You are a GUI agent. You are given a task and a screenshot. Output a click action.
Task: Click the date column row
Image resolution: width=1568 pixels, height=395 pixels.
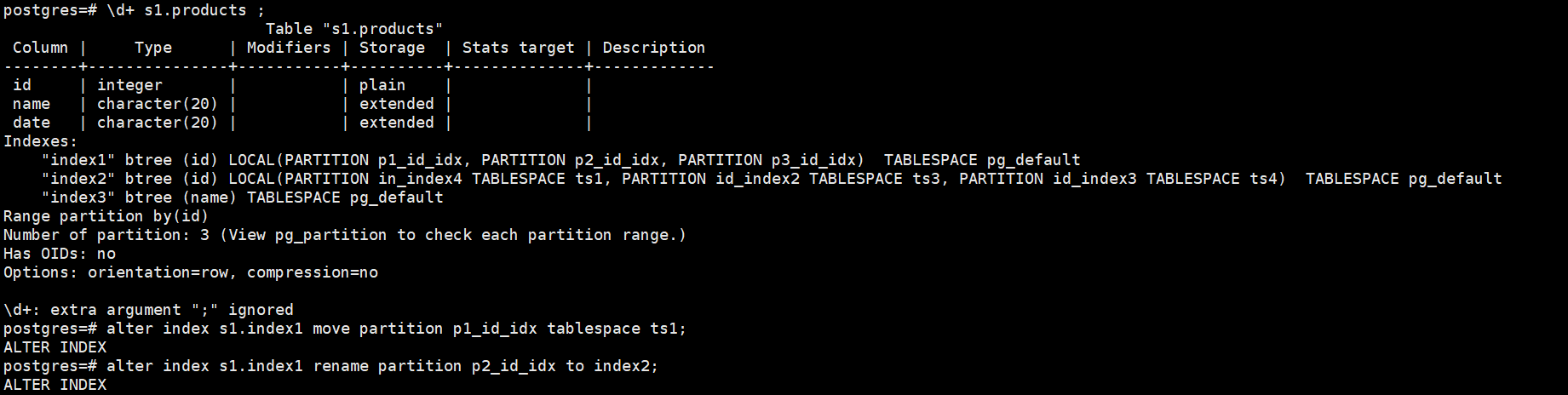[32, 123]
